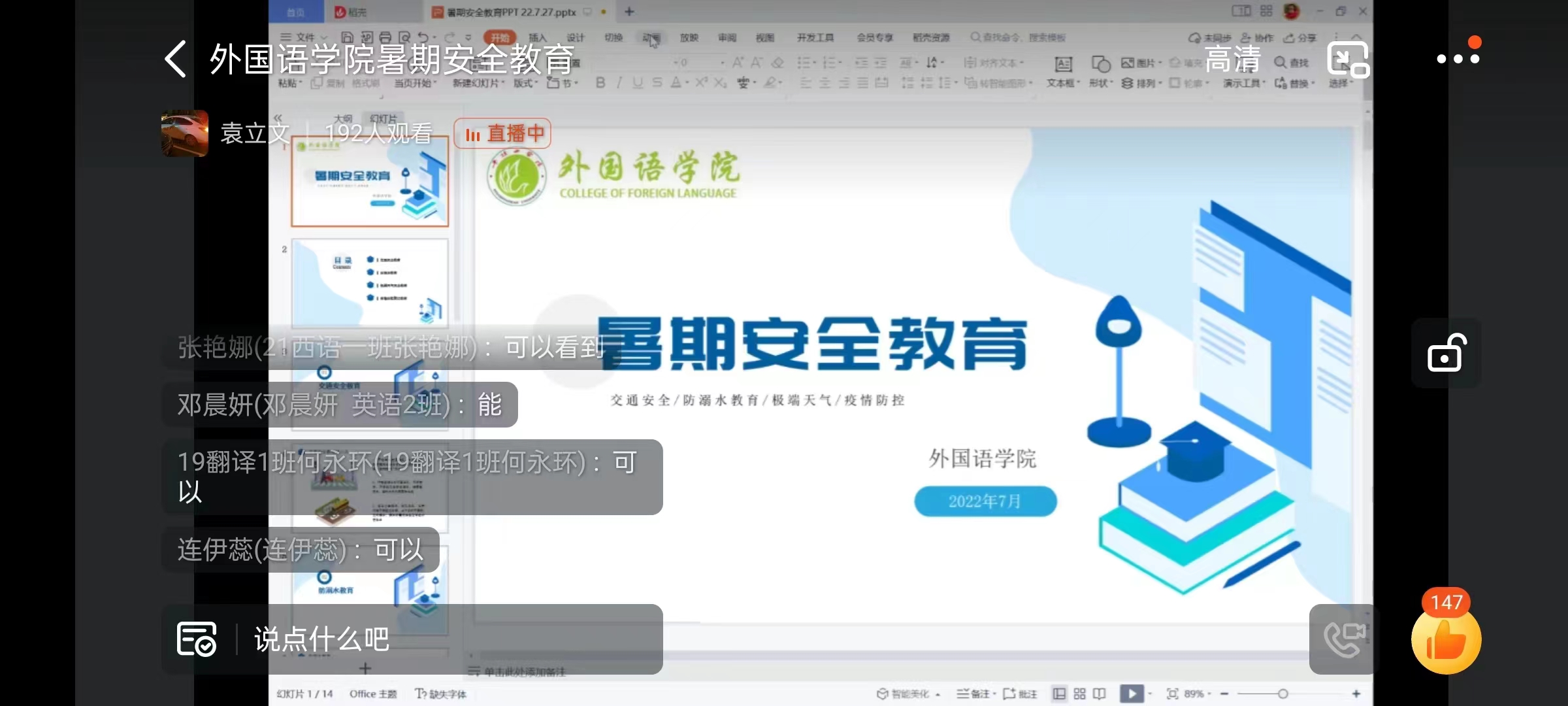Switch to the 插入 ribbon tab
1568x706 pixels.
pyautogui.click(x=537, y=38)
